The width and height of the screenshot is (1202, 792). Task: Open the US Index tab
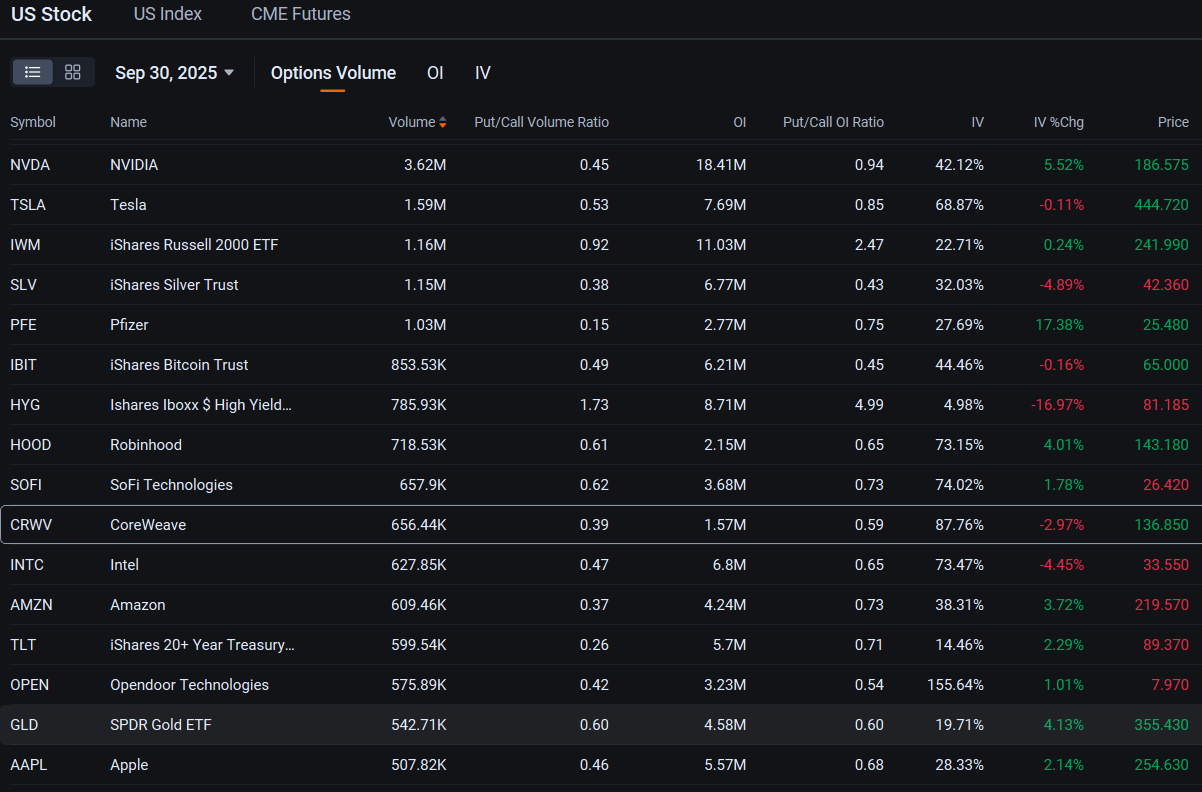click(168, 14)
